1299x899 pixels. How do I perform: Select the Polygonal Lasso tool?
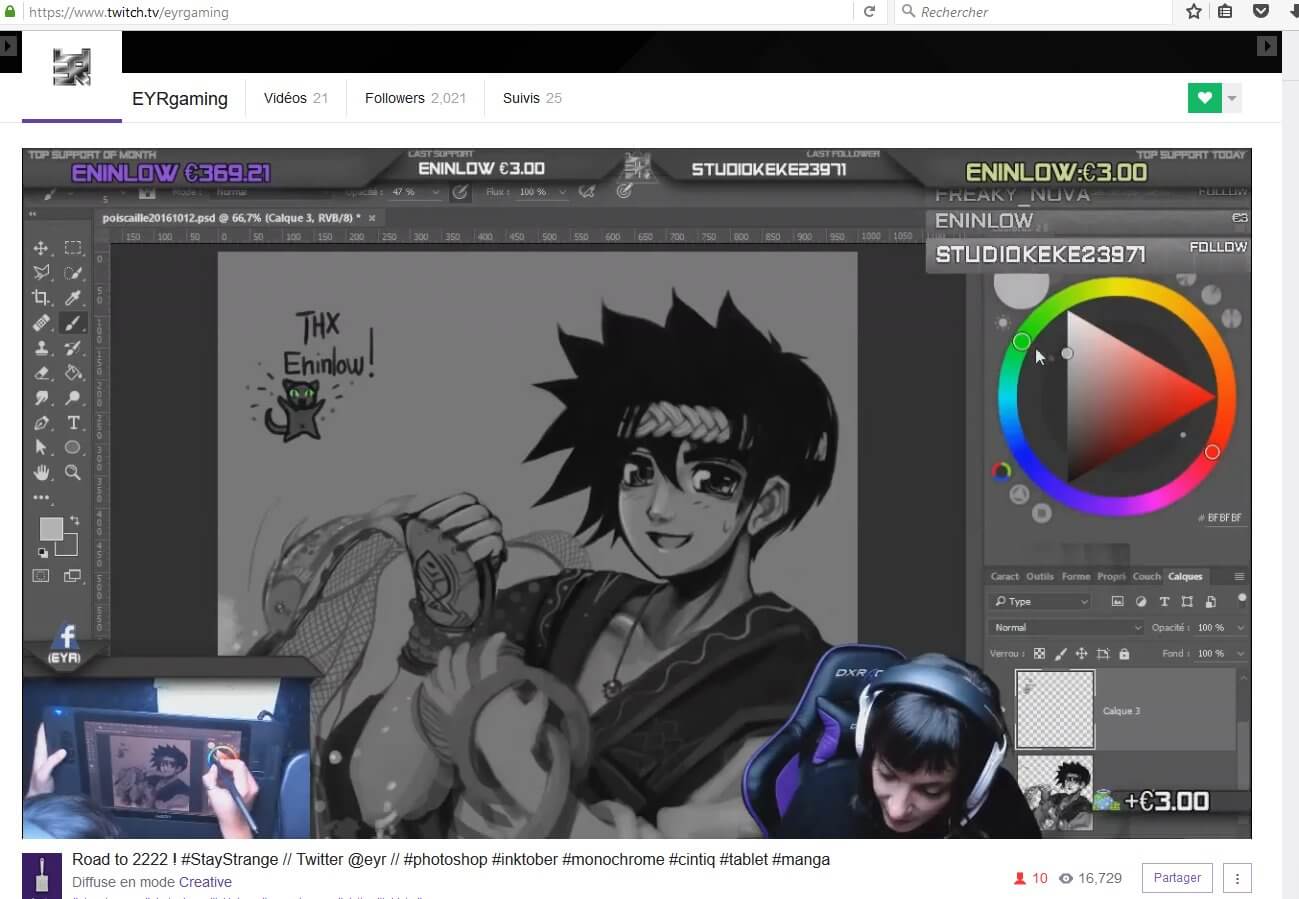click(x=41, y=273)
